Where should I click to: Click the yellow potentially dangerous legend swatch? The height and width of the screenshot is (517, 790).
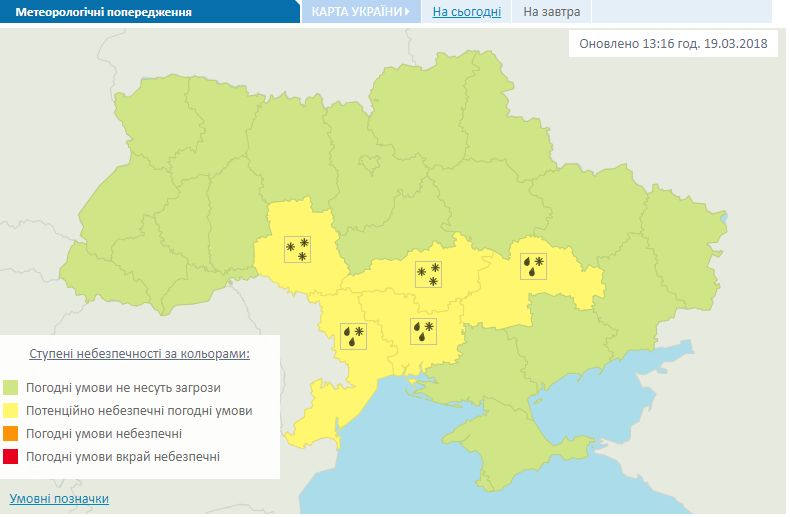tap(11, 411)
